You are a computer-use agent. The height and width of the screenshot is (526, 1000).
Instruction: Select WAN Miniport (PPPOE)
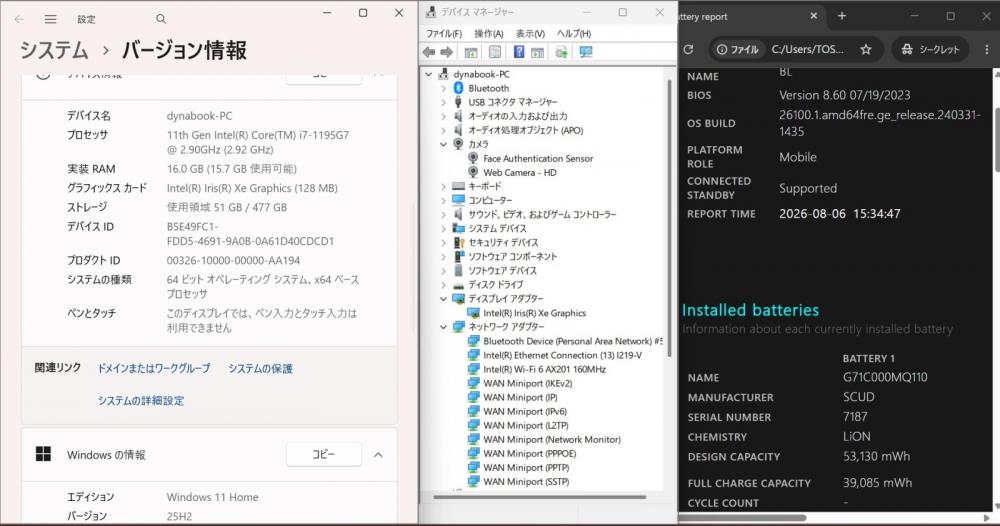pos(529,453)
